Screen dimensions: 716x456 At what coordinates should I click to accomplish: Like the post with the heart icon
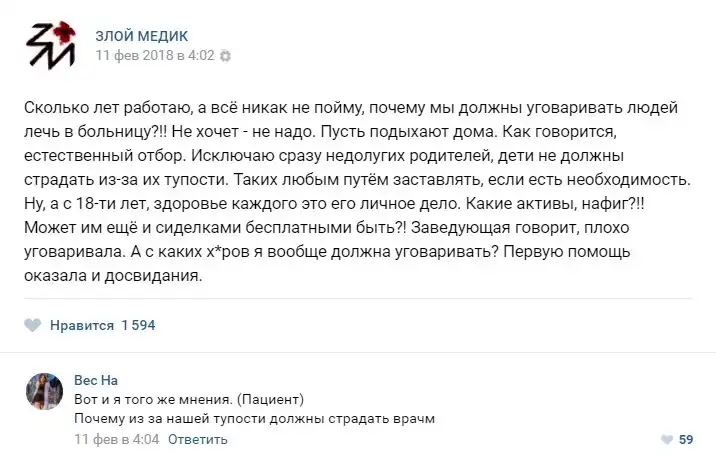(32, 325)
